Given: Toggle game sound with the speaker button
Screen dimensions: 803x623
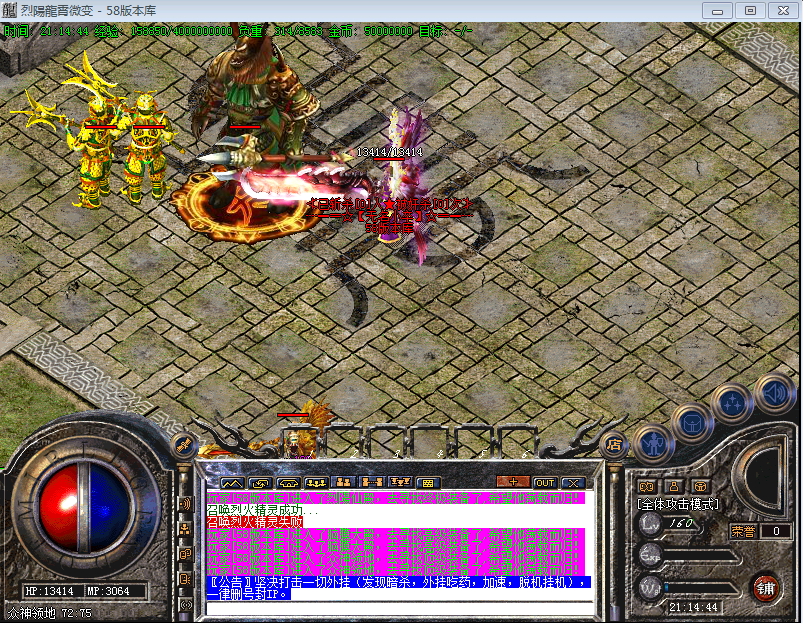Looking at the screenshot, I should click(774, 393).
